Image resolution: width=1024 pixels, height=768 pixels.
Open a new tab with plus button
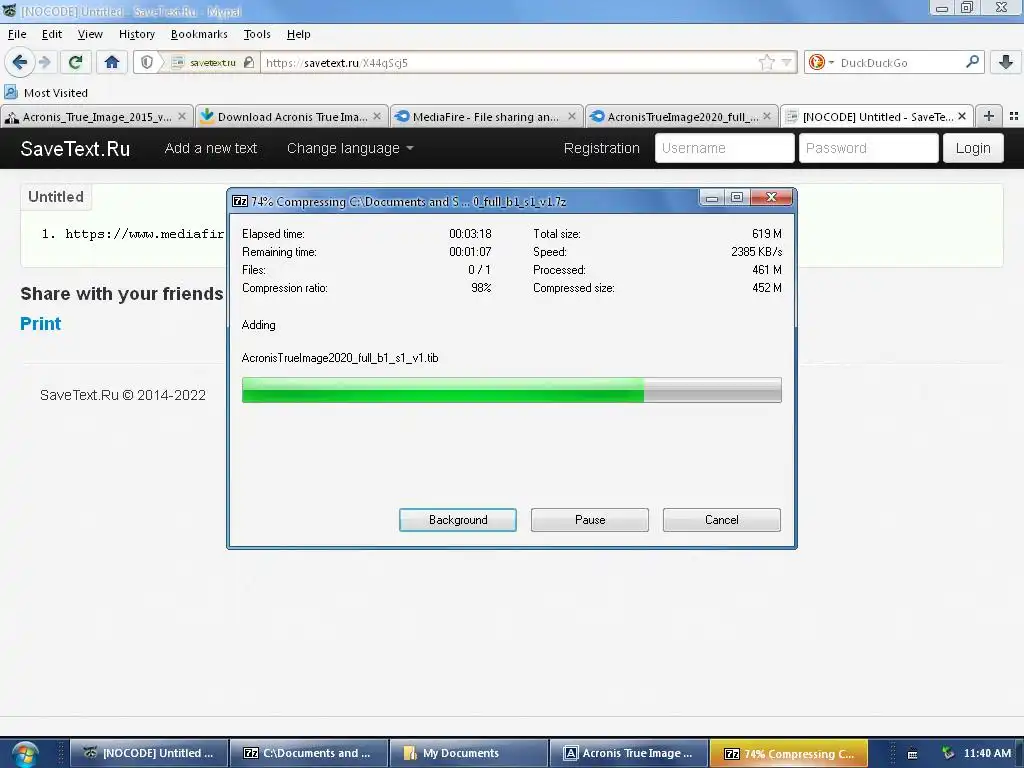coord(989,116)
